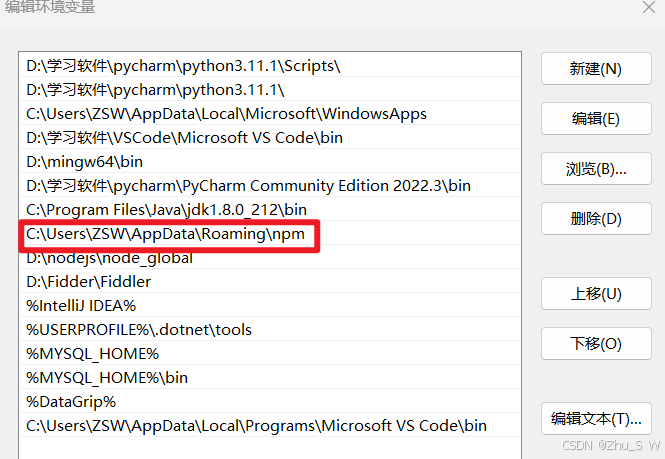Select Local\Microsoft\WindowsApps path entry
Image resolution: width=665 pixels, height=459 pixels.
[x=270, y=114]
